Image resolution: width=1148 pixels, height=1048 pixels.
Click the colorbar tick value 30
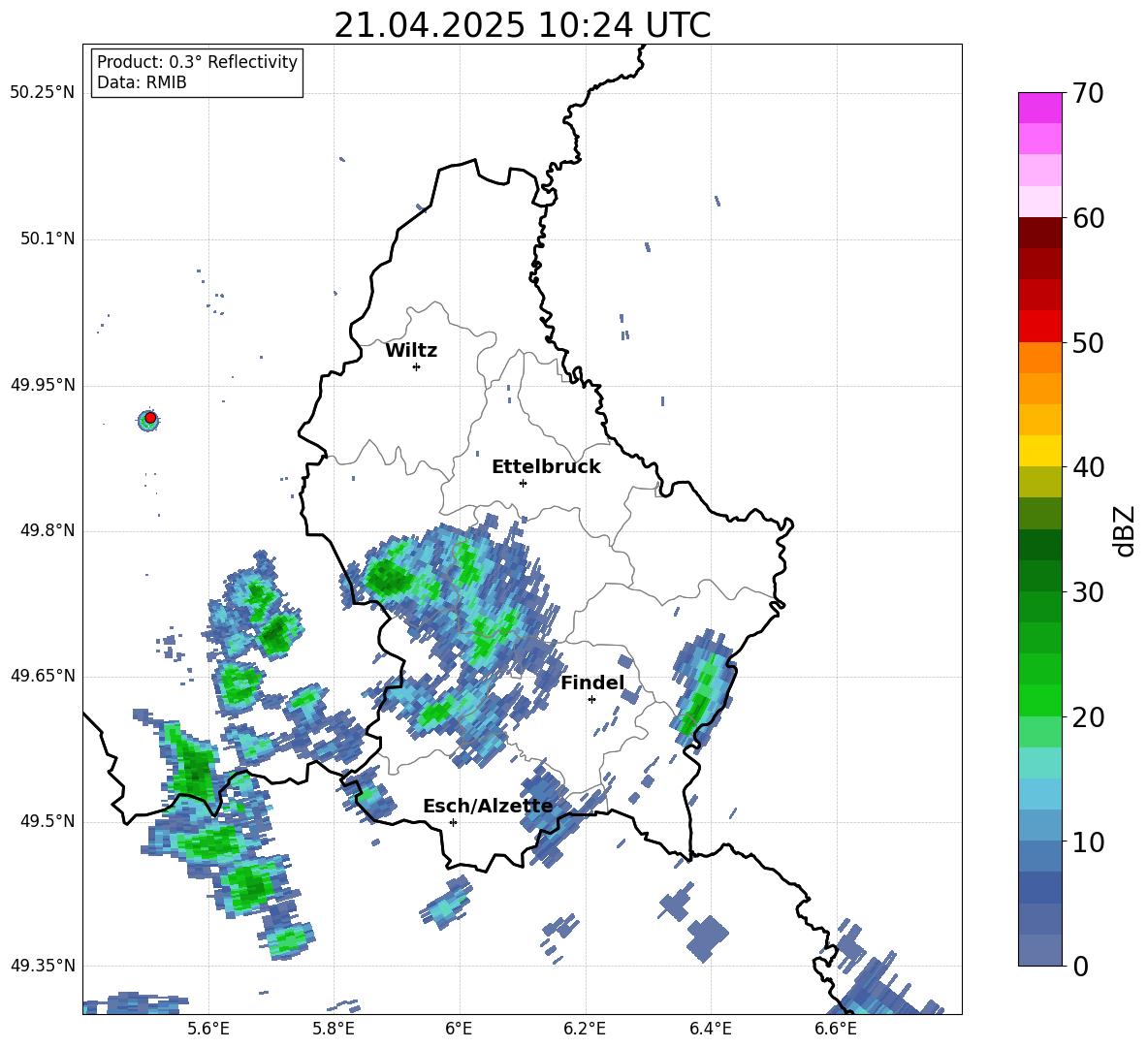coord(1089,592)
